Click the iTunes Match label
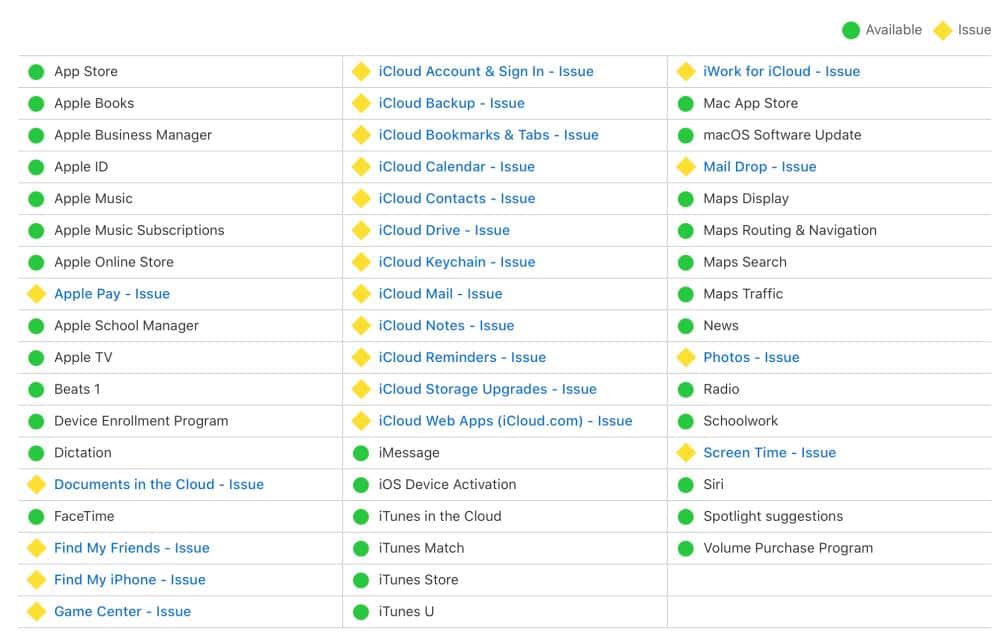1005x639 pixels. pos(421,548)
